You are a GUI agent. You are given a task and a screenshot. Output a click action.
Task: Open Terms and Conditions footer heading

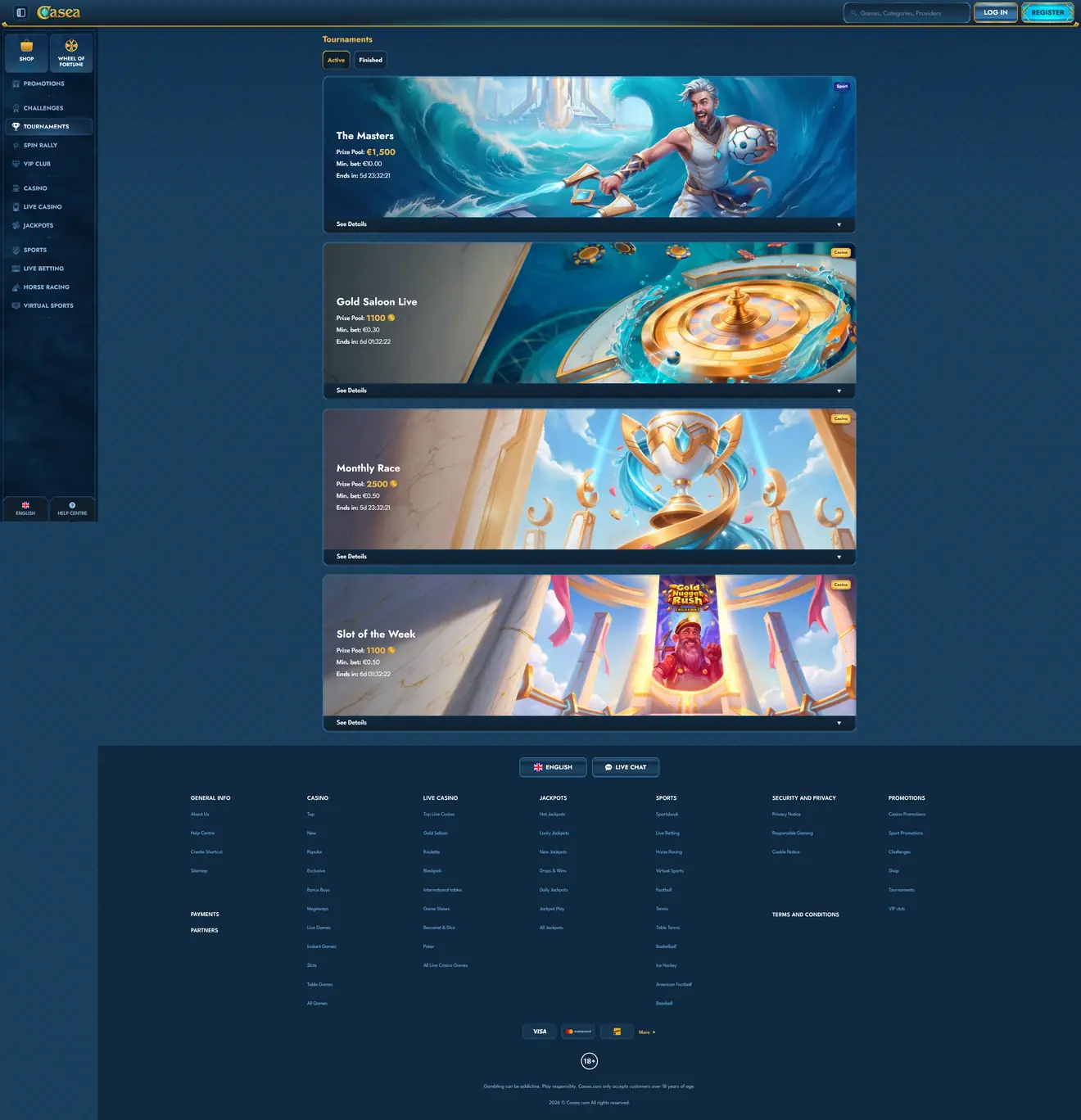coord(806,915)
